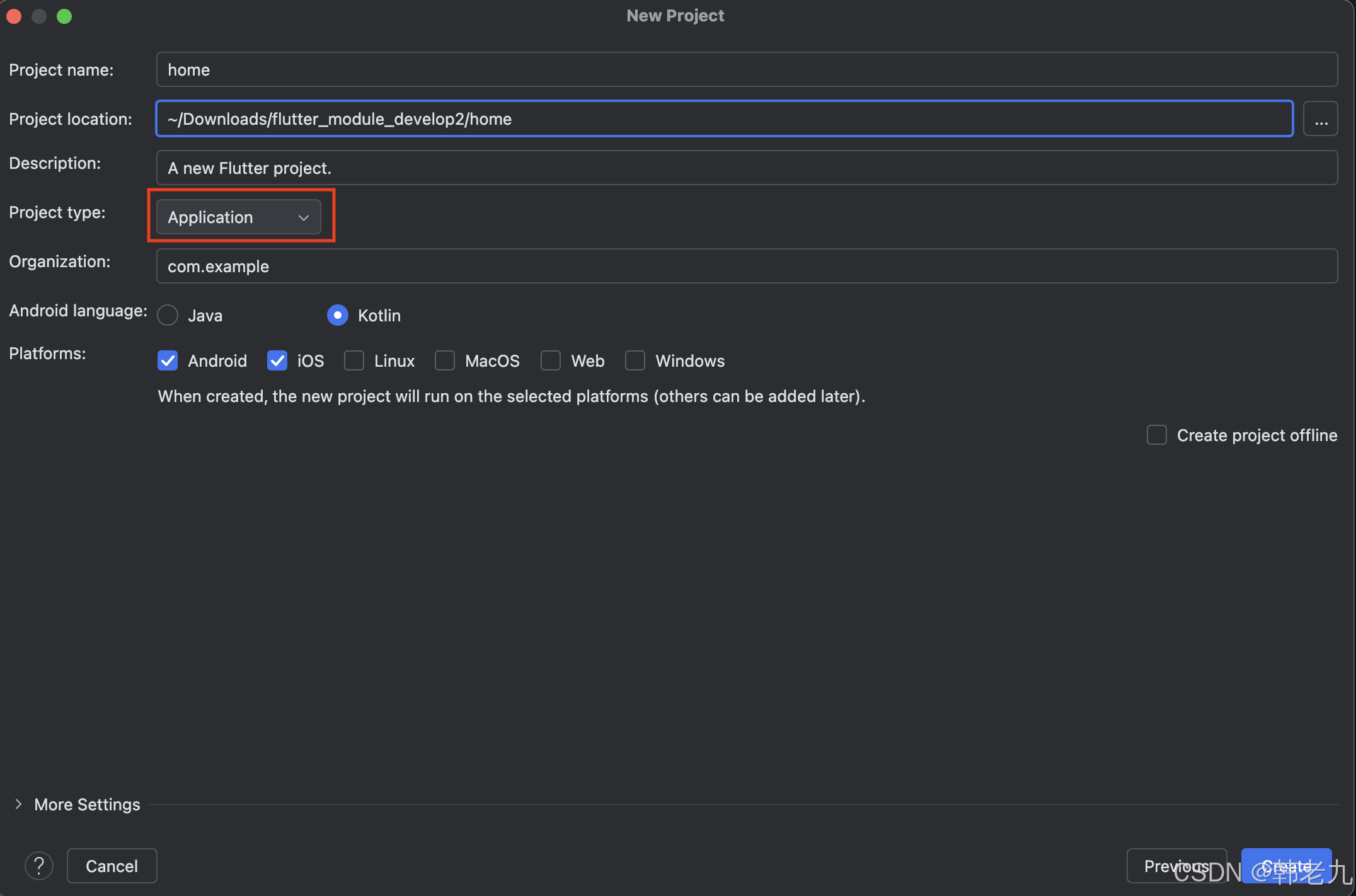The image size is (1356, 896).
Task: Select Java as Android language
Action: (168, 315)
